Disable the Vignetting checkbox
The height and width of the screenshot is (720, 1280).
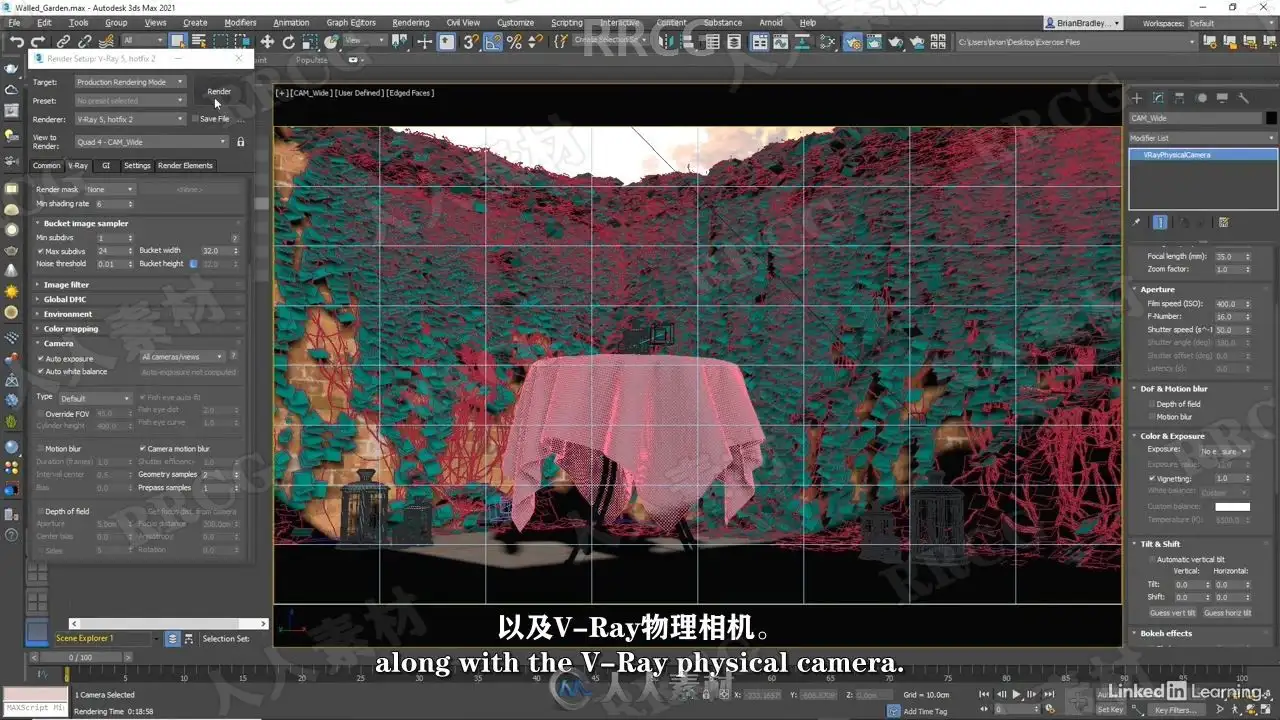[x=1152, y=479]
